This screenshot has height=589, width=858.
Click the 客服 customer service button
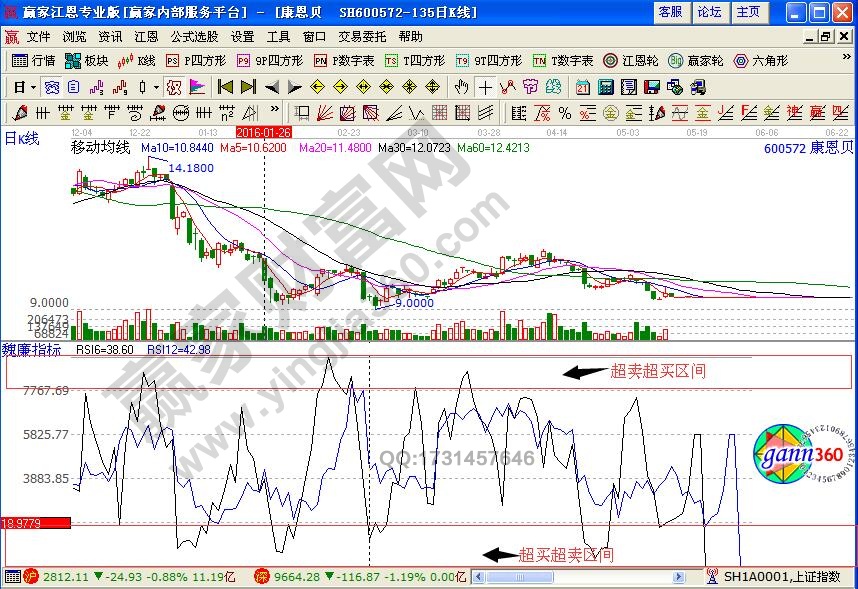pyautogui.click(x=670, y=12)
